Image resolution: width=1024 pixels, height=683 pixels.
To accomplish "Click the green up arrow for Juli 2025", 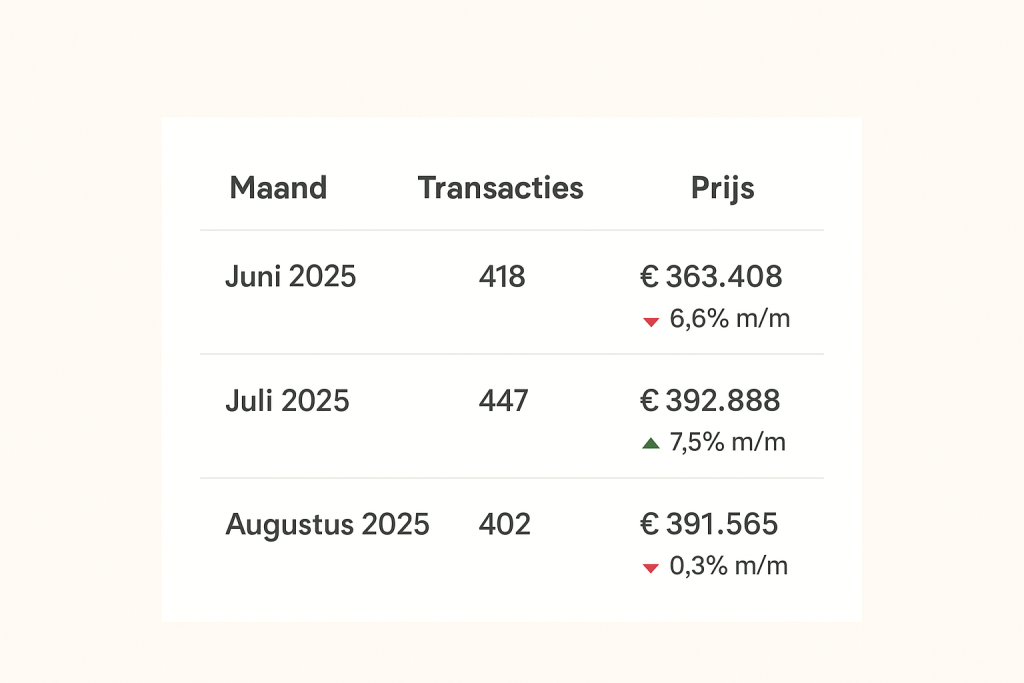I will tap(651, 443).
